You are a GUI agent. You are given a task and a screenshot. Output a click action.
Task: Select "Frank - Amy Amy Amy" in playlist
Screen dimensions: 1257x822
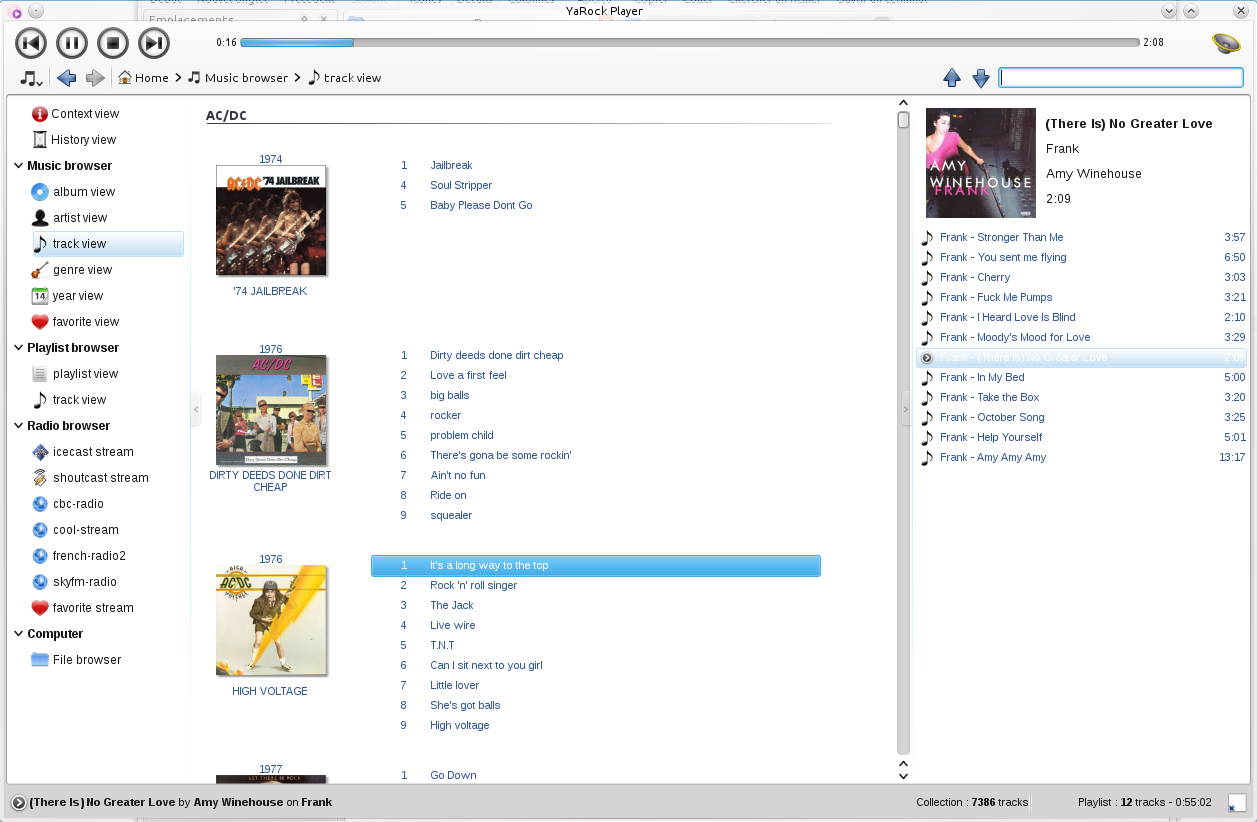click(1082, 457)
